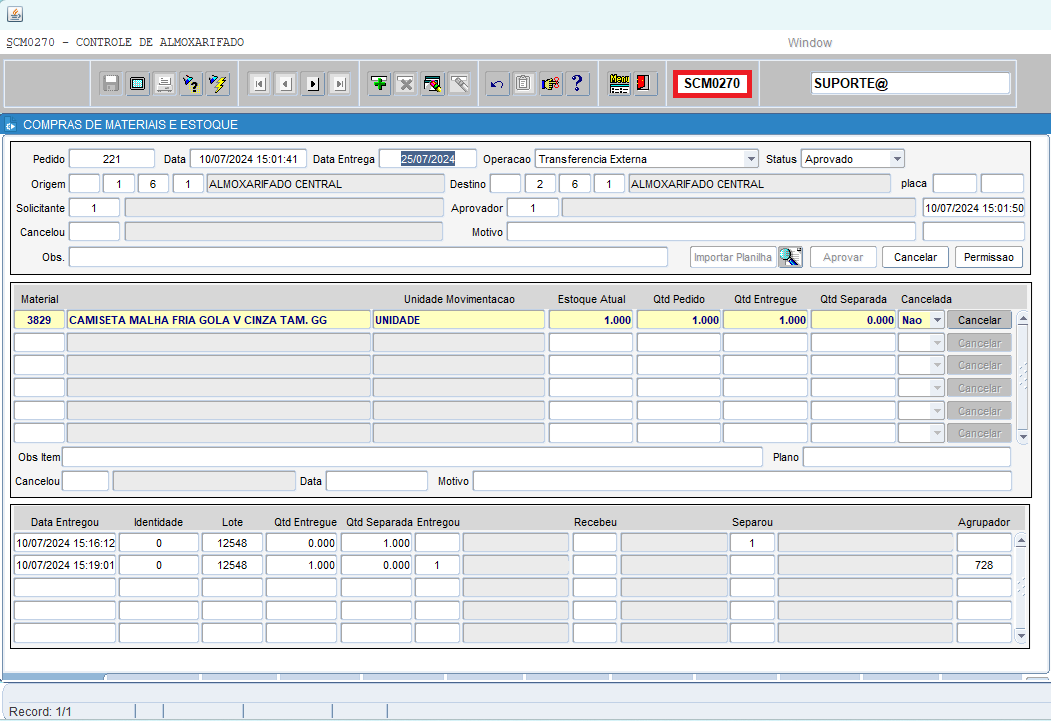1051x721 pixels.
Task: Go to last record arrow icon
Action: 340,84
